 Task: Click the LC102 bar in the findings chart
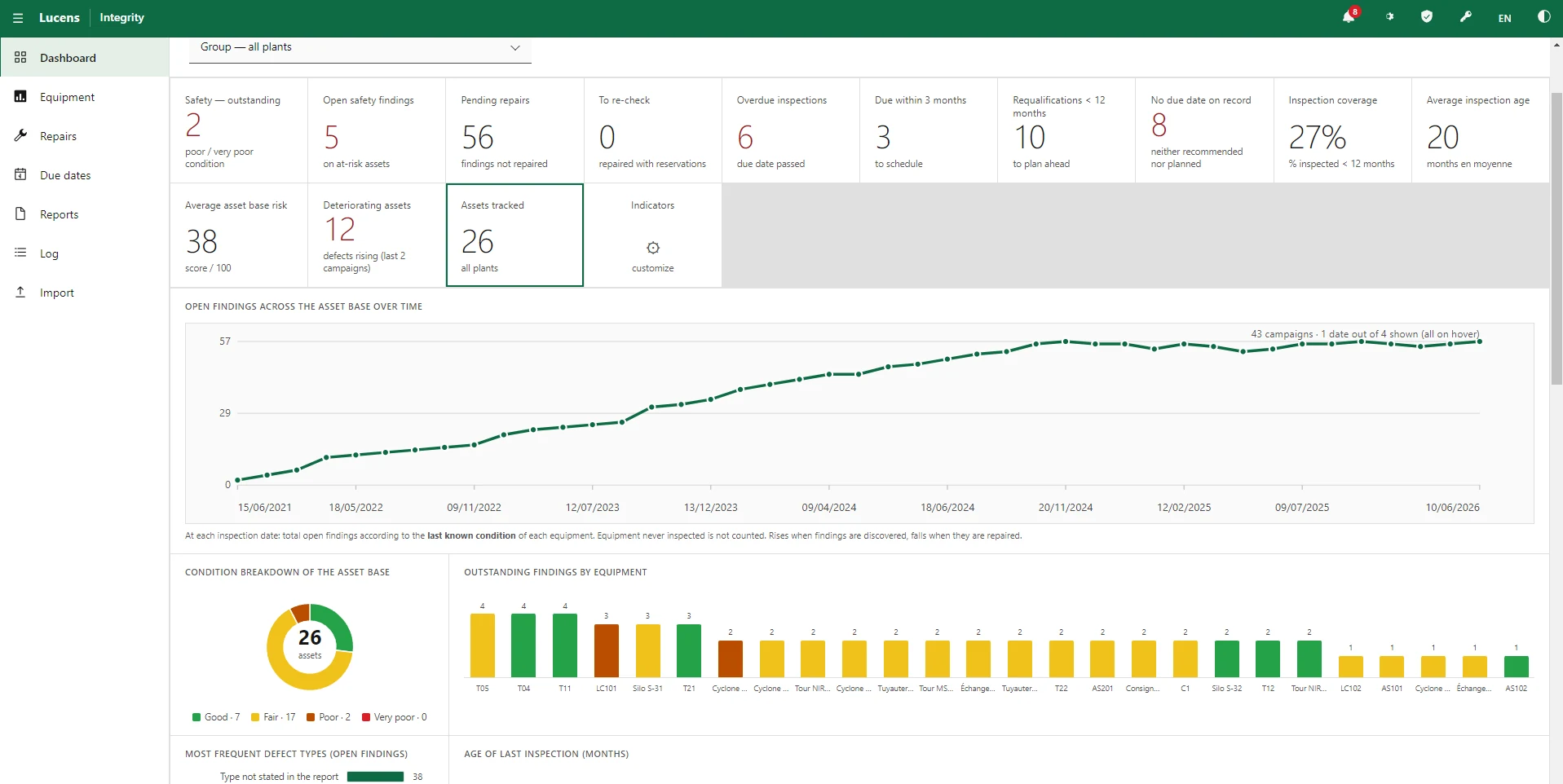1351,666
